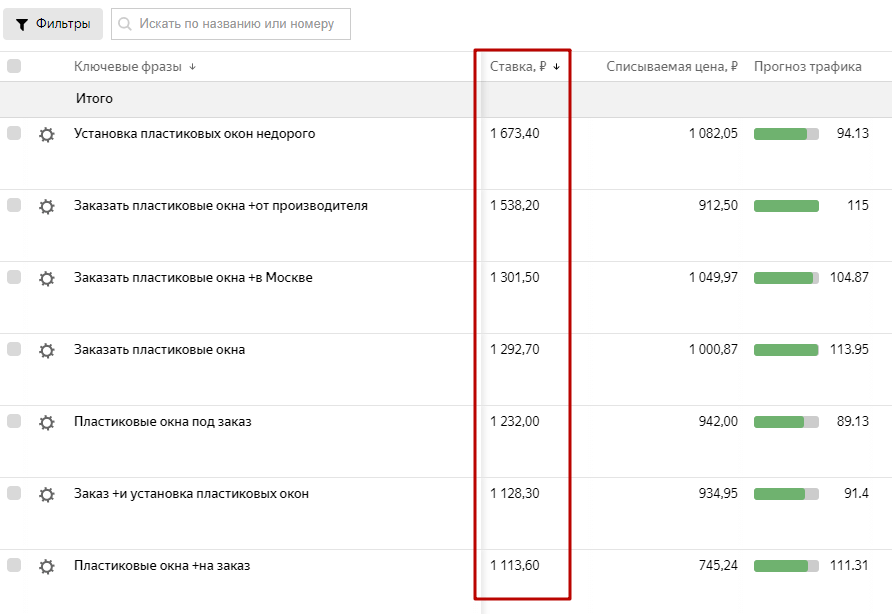Check the box for 'Пластиковые окна под заказ'
892x614 pixels.
point(14,421)
